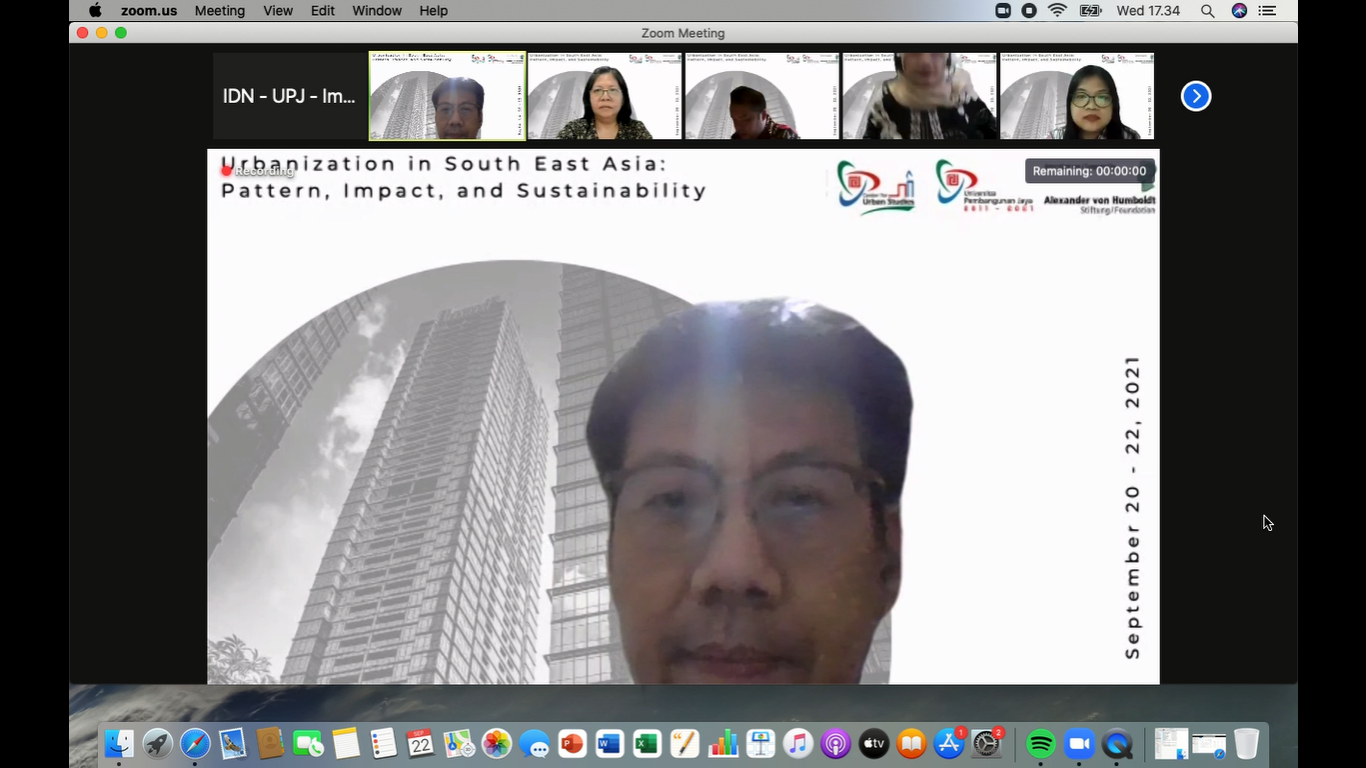This screenshot has height=768, width=1366.
Task: Open the Edit menu
Action: (x=323, y=10)
